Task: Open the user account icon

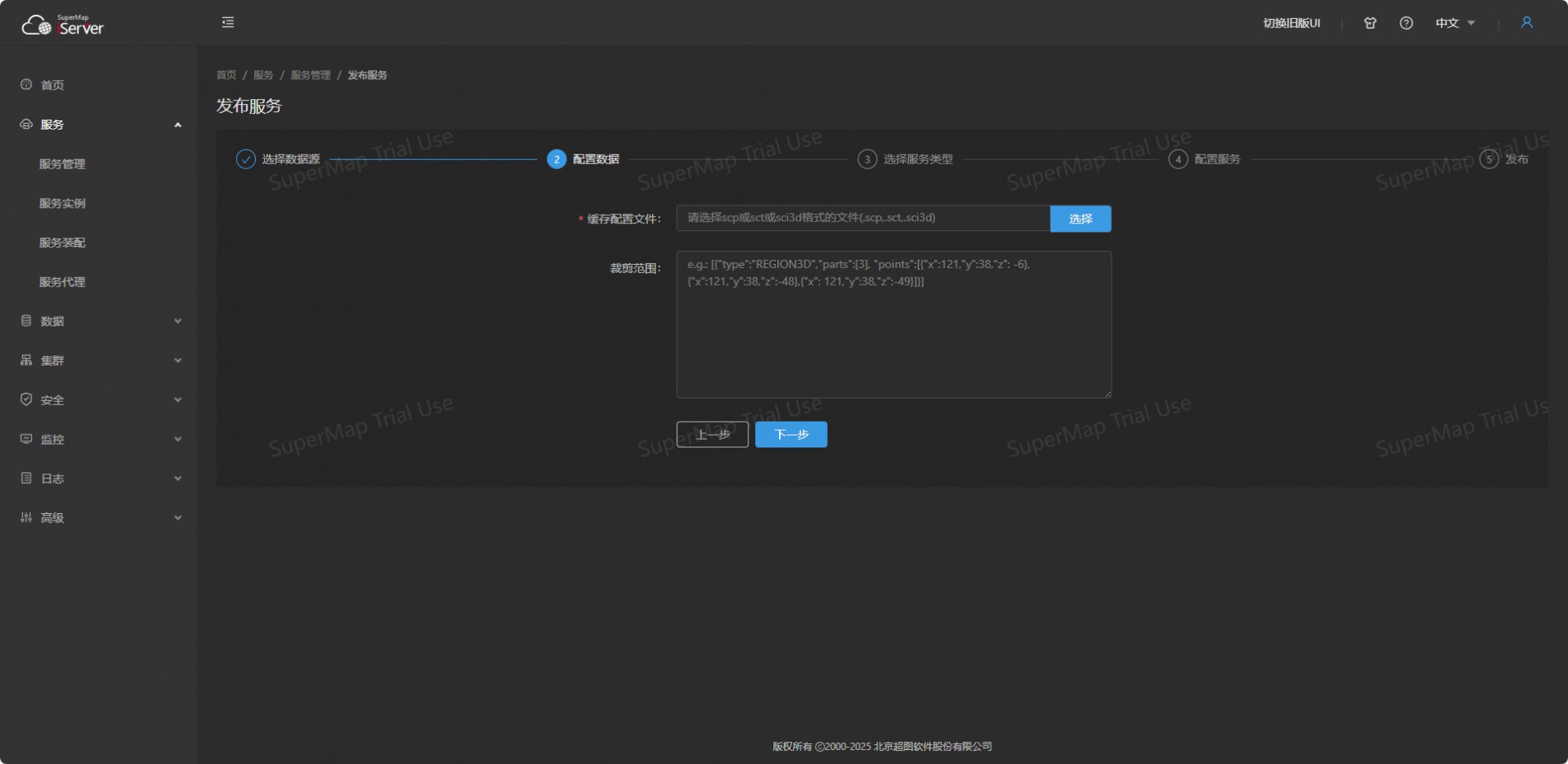Action: 1527,22
